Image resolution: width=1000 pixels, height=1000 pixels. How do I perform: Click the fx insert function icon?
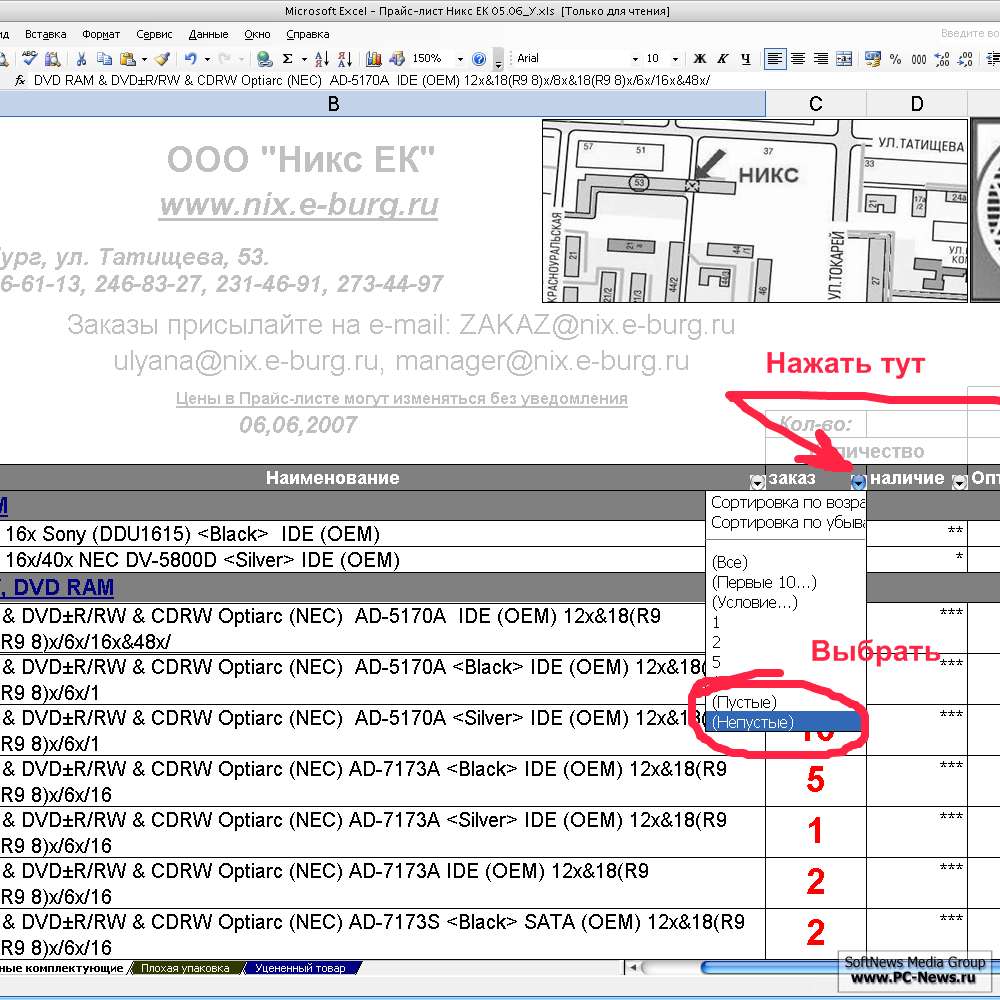pos(20,80)
